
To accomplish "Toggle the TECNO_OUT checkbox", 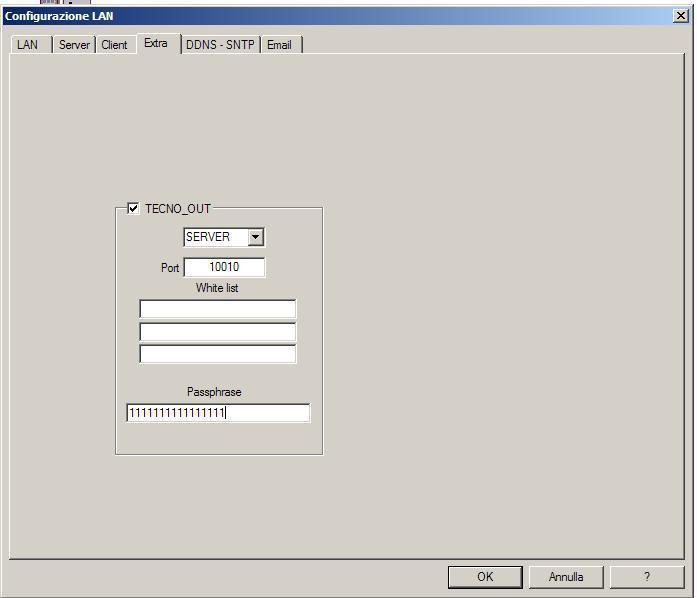I will (133, 208).
